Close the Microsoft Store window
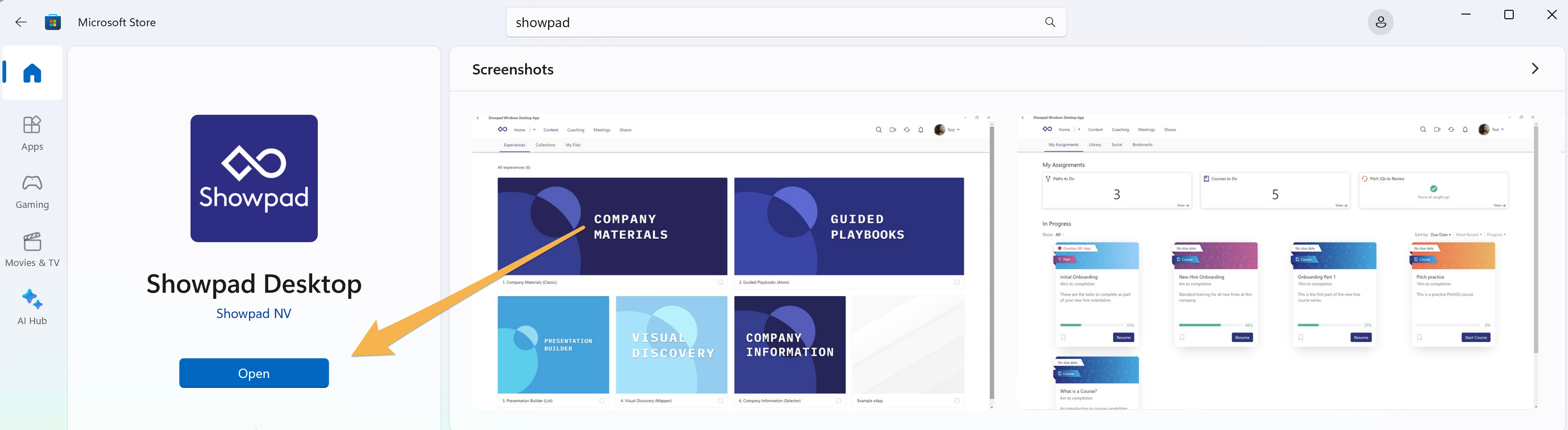 [1552, 15]
